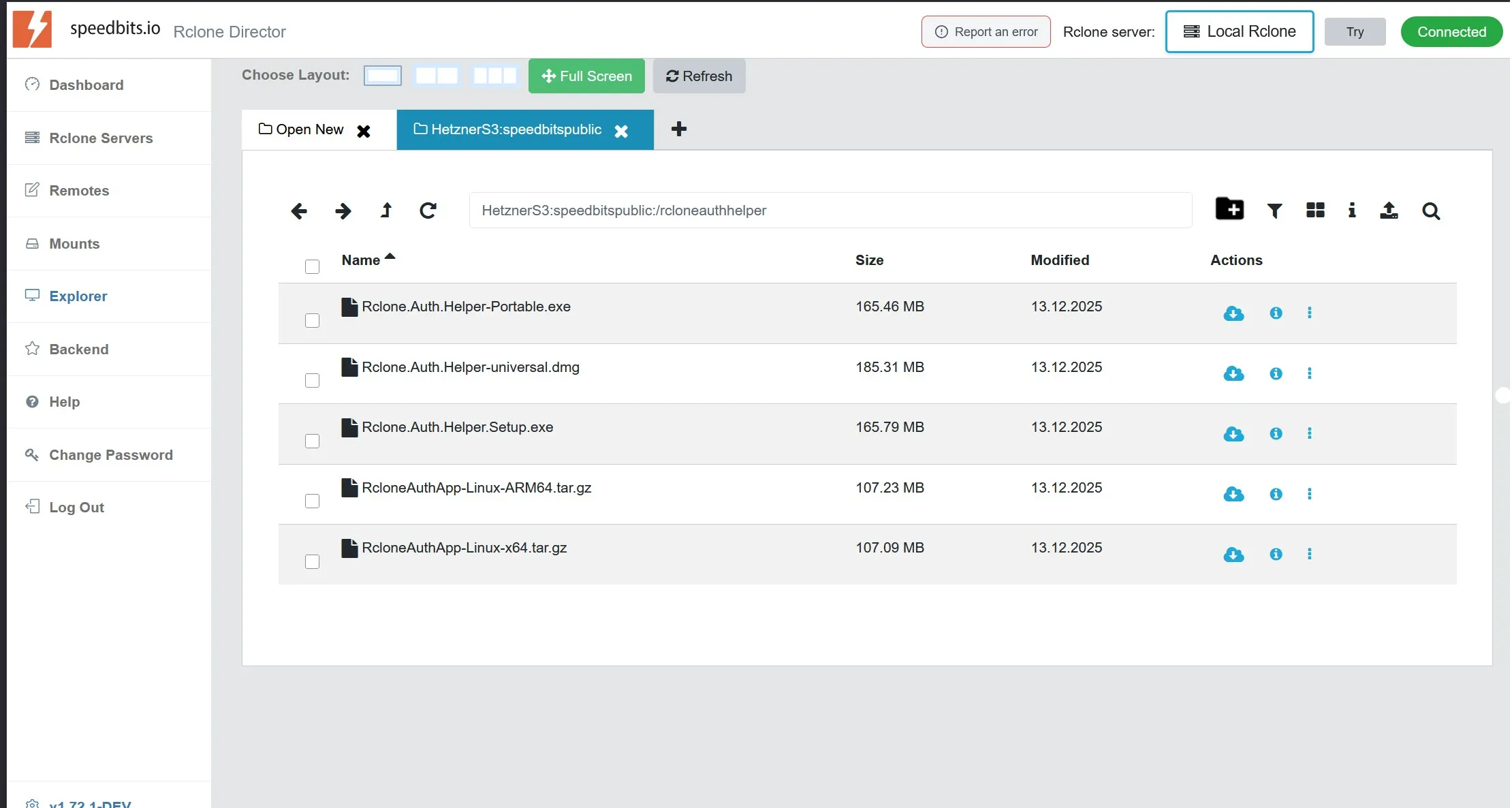Open more actions for RcloneAuthApp-Linux-ARM64.tar.gz
The image size is (1512, 808).
point(1309,494)
